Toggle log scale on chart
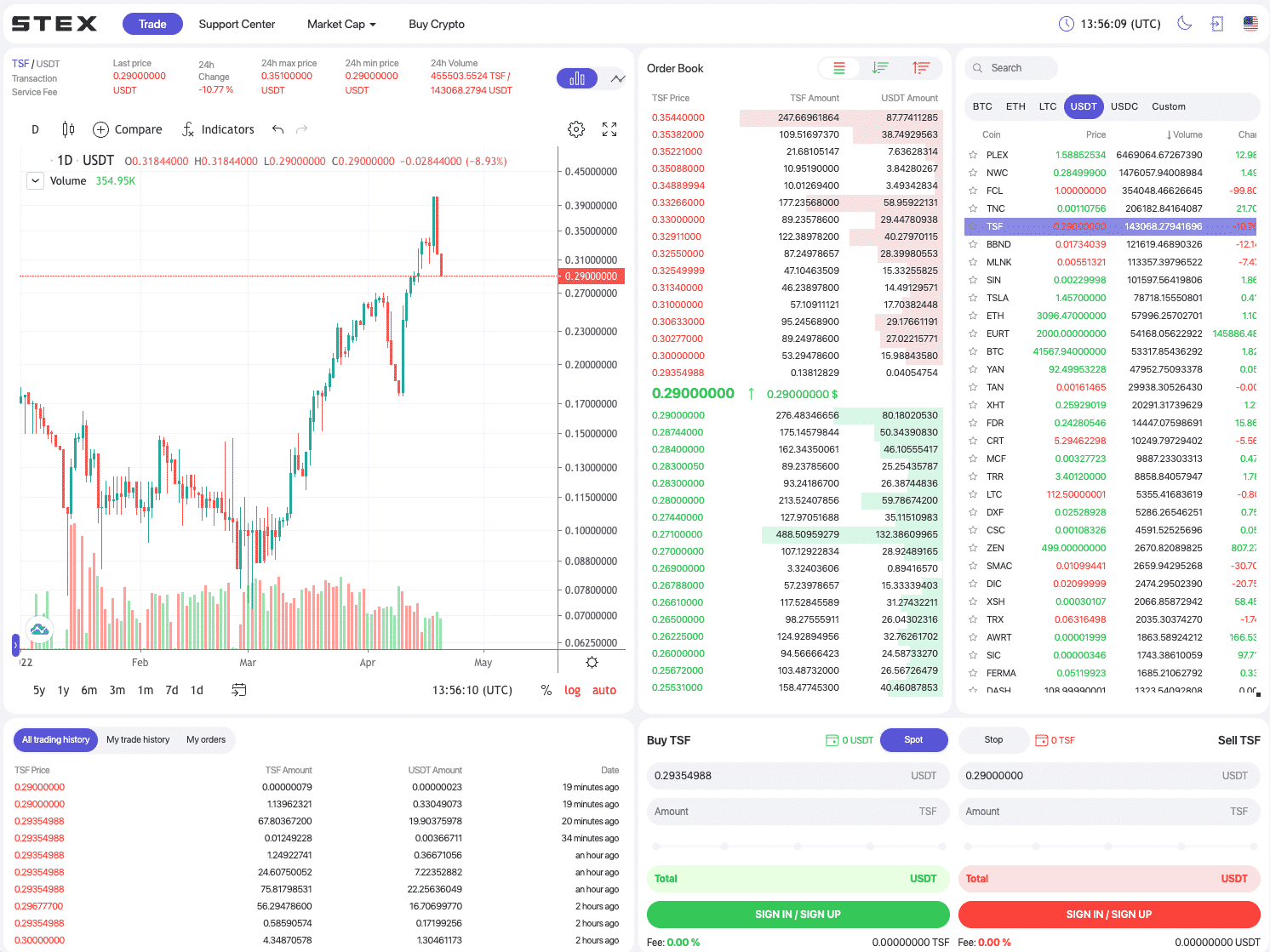Image resolution: width=1270 pixels, height=952 pixels. pos(572,690)
